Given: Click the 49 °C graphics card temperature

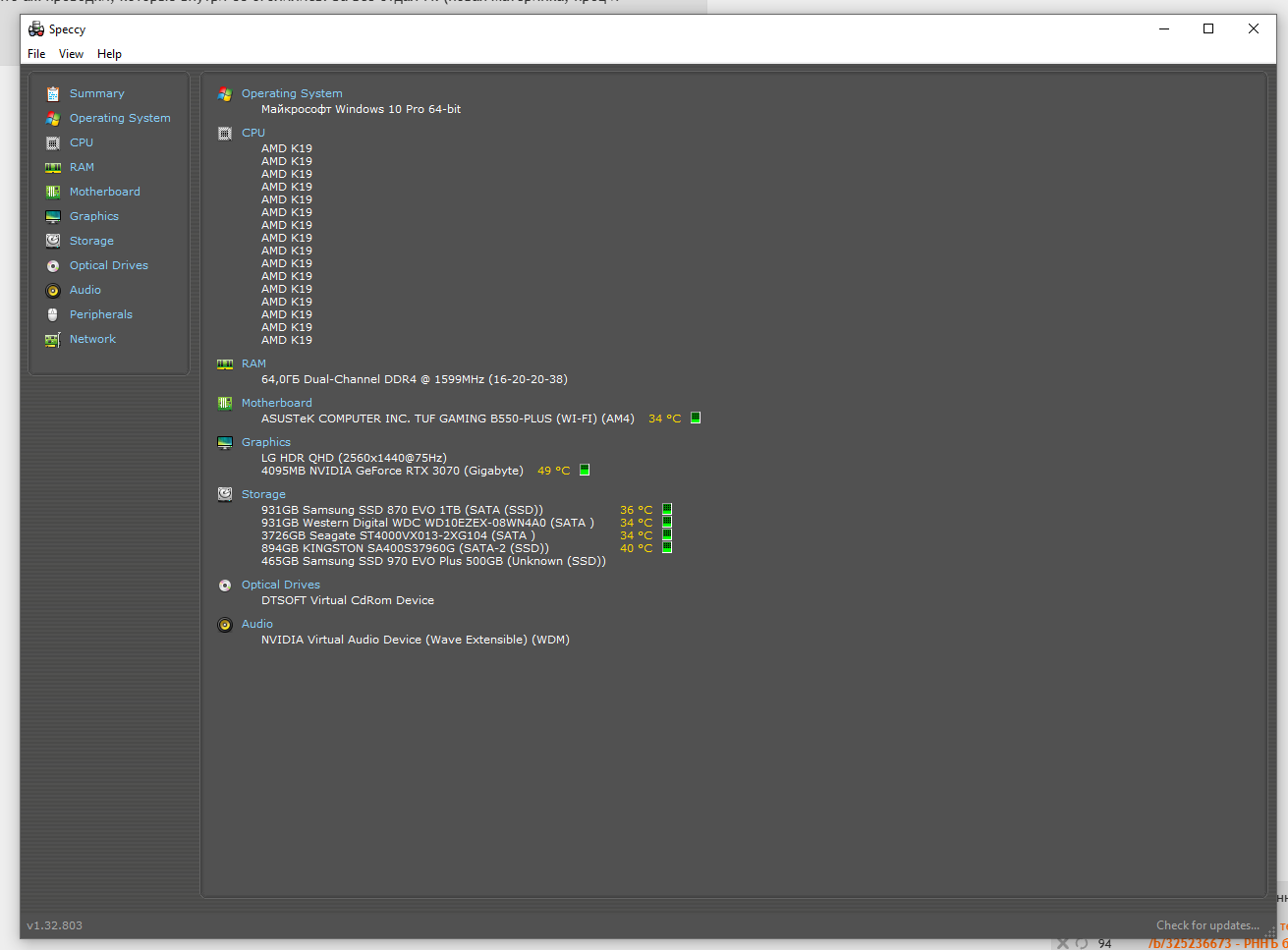Looking at the screenshot, I should pos(553,471).
